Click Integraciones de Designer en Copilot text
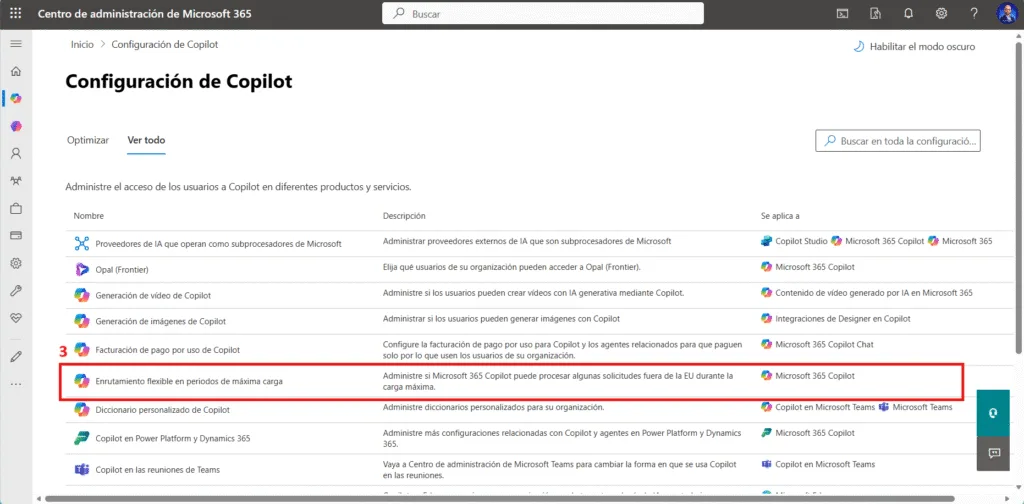 point(842,319)
